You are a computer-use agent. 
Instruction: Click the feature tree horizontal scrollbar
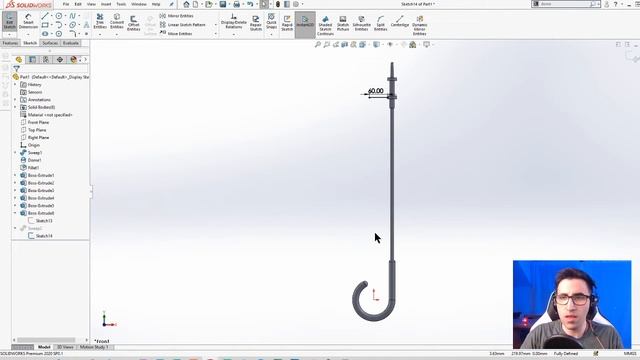[x=46, y=340]
